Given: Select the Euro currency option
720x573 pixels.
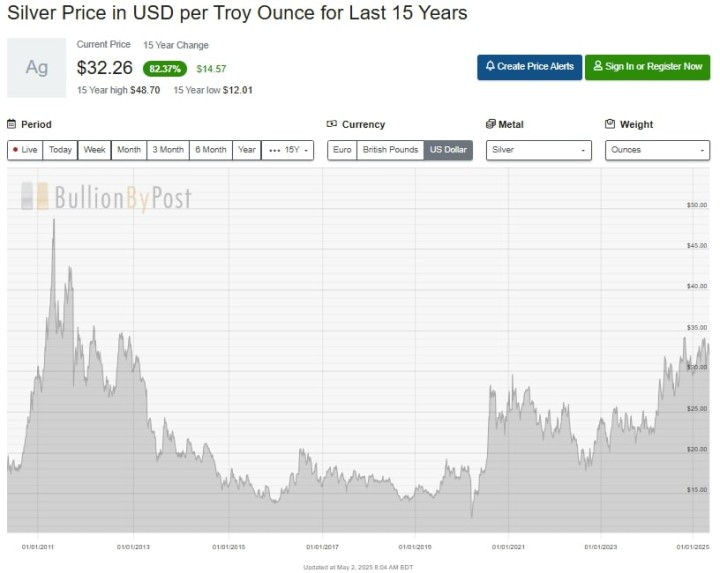Looking at the screenshot, I should pos(342,150).
